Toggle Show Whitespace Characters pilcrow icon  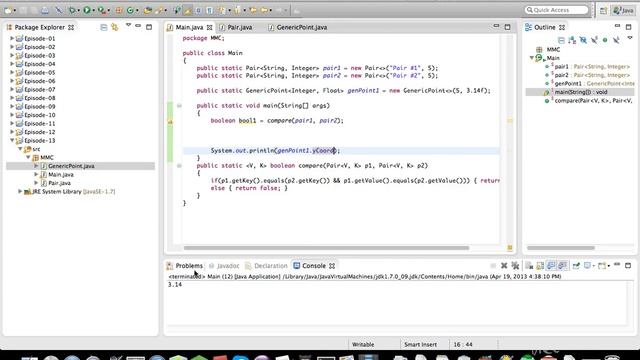[209, 10]
